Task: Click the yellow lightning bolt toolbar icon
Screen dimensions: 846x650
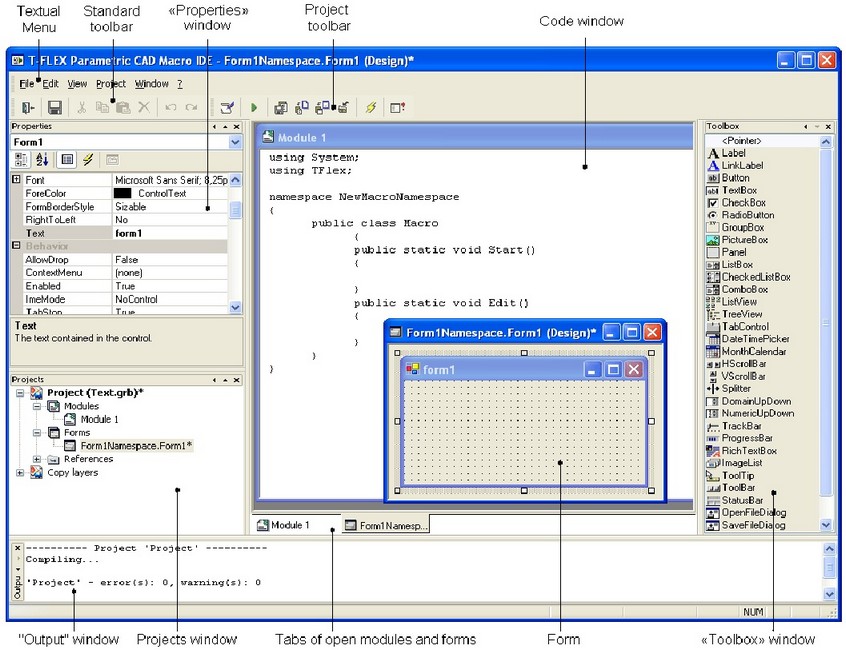Action: (x=370, y=107)
